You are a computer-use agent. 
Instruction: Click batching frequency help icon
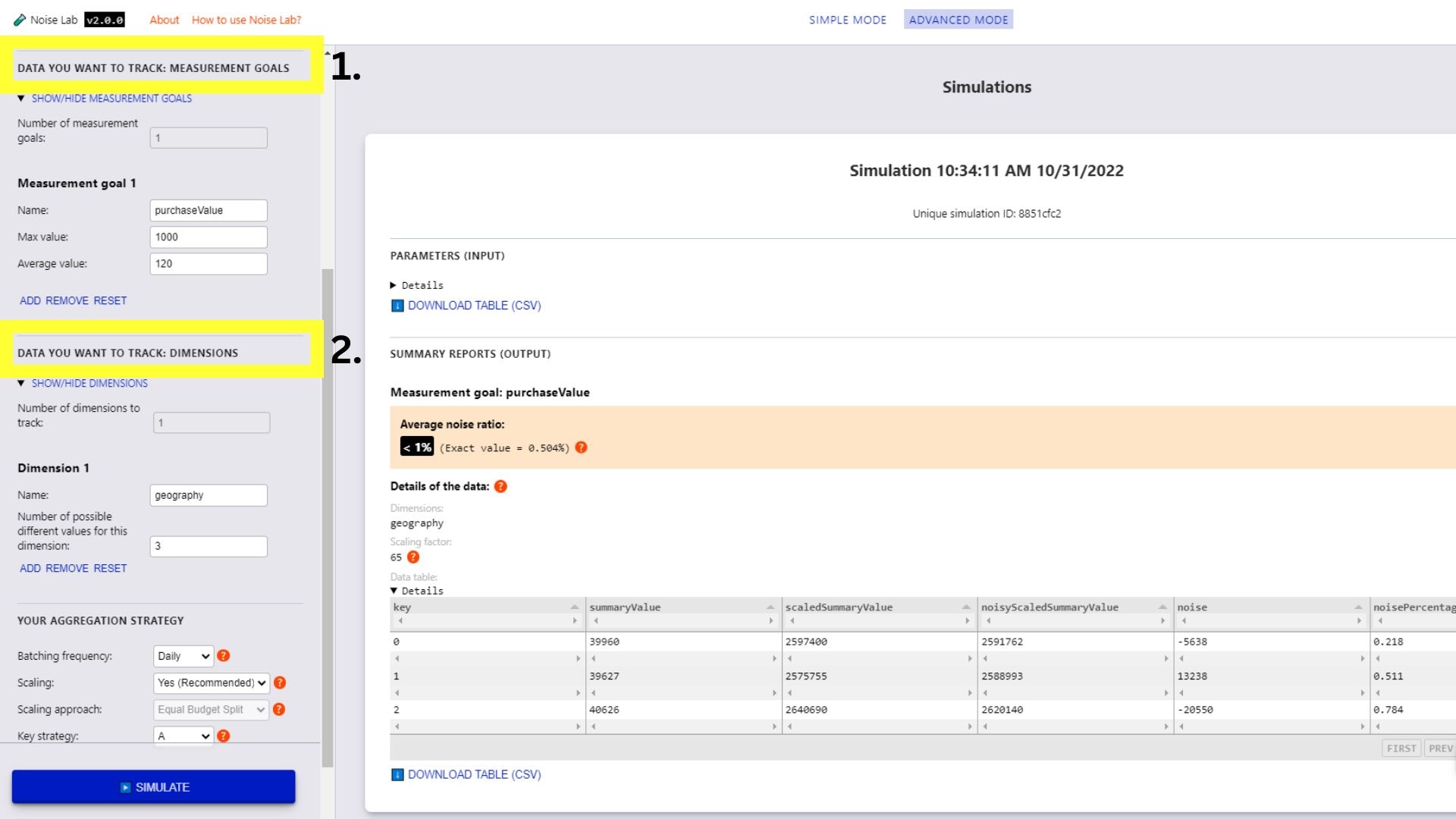click(x=224, y=655)
